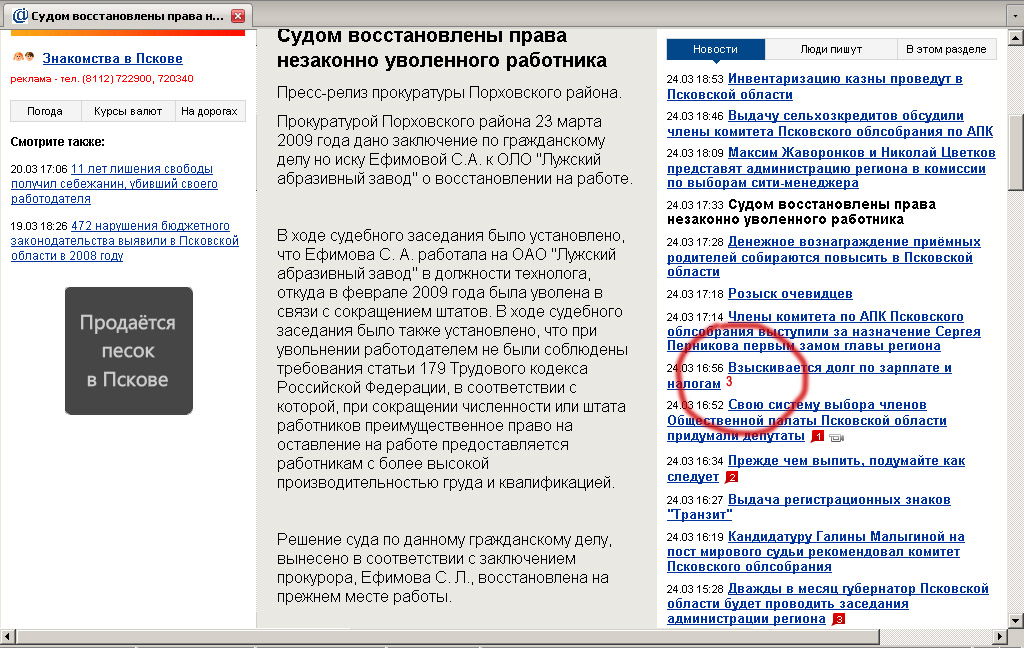Open Дважды в месяц губернатор link

click(x=827, y=604)
